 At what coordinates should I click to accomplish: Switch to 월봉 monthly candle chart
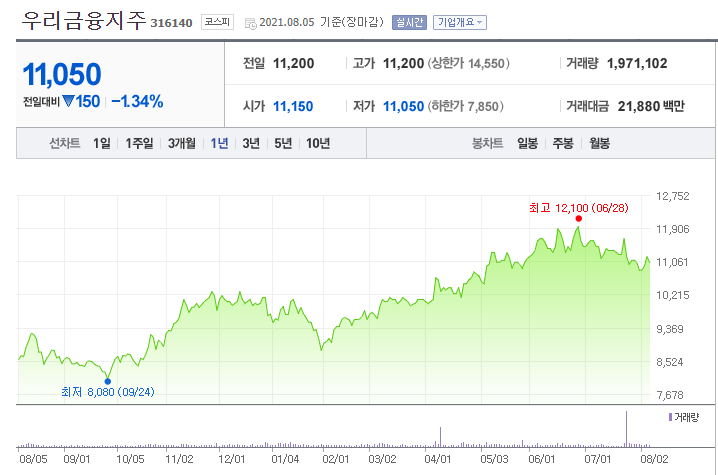pos(599,143)
